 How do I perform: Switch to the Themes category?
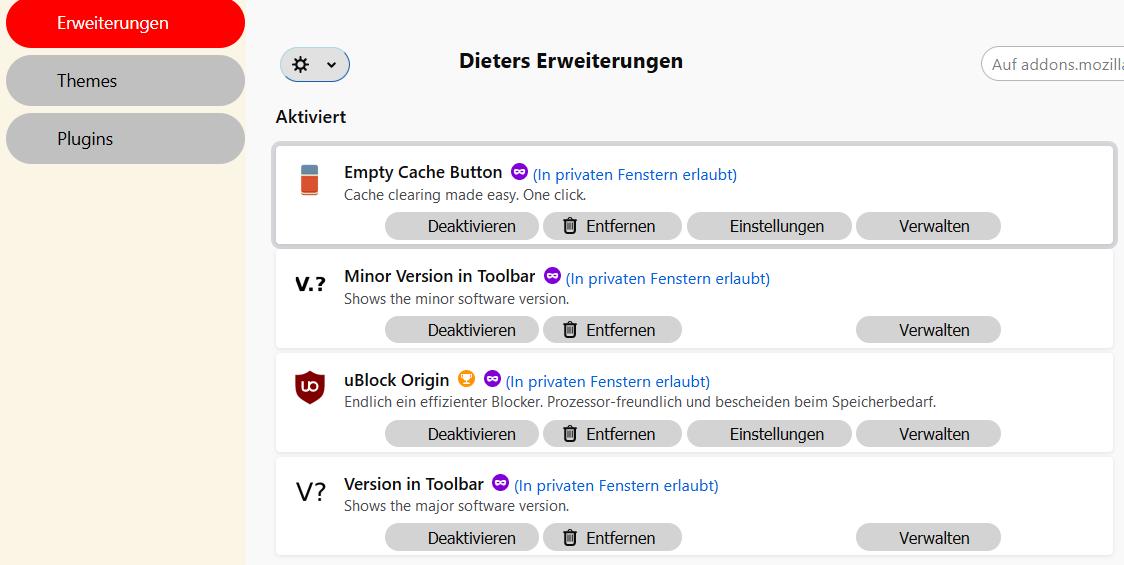pos(125,81)
